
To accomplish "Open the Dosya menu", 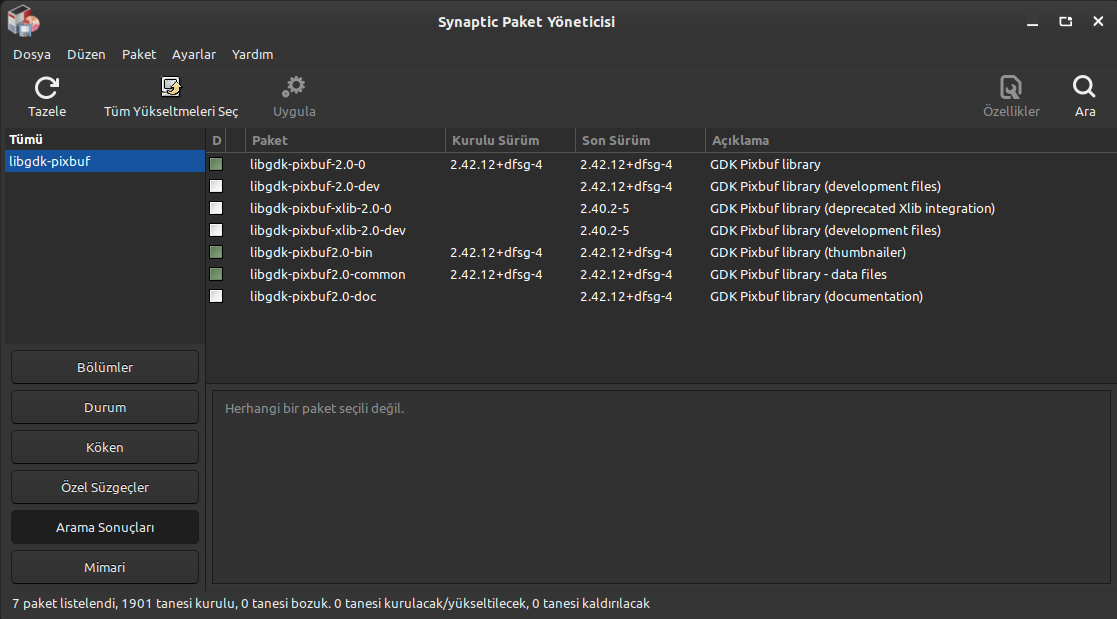I will pyautogui.click(x=32, y=55).
